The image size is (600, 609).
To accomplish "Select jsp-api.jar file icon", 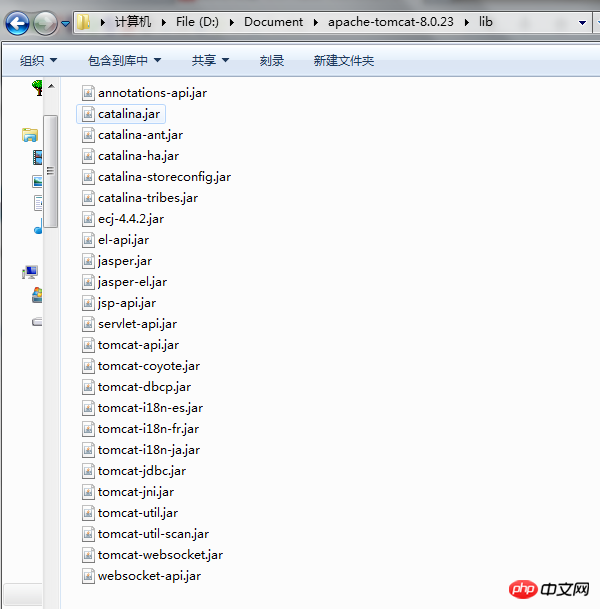I will pyautogui.click(x=88, y=303).
